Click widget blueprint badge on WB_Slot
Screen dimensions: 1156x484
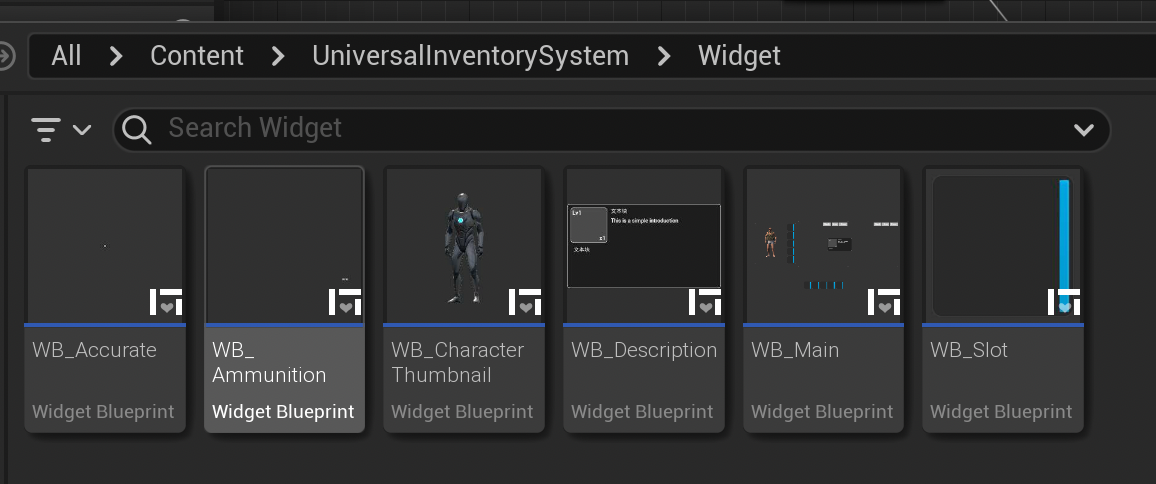pyautogui.click(x=1064, y=301)
